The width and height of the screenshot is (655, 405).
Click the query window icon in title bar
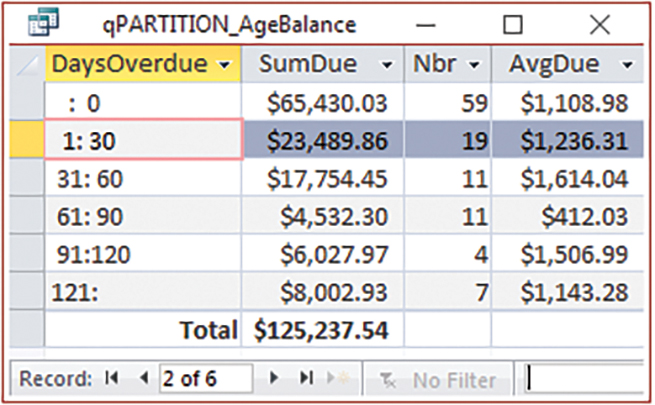[38, 24]
